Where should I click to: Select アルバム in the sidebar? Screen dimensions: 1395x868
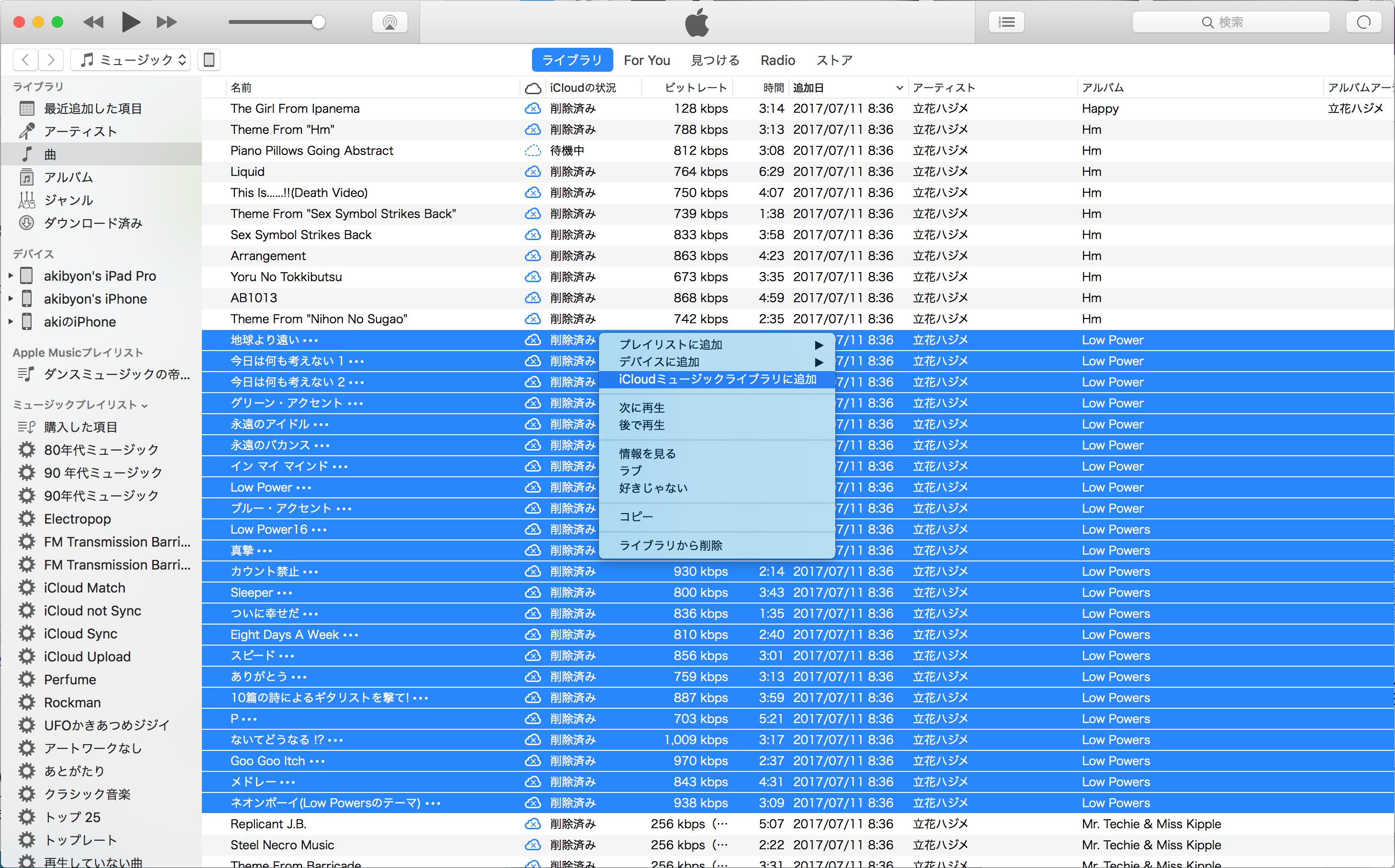pos(101,177)
